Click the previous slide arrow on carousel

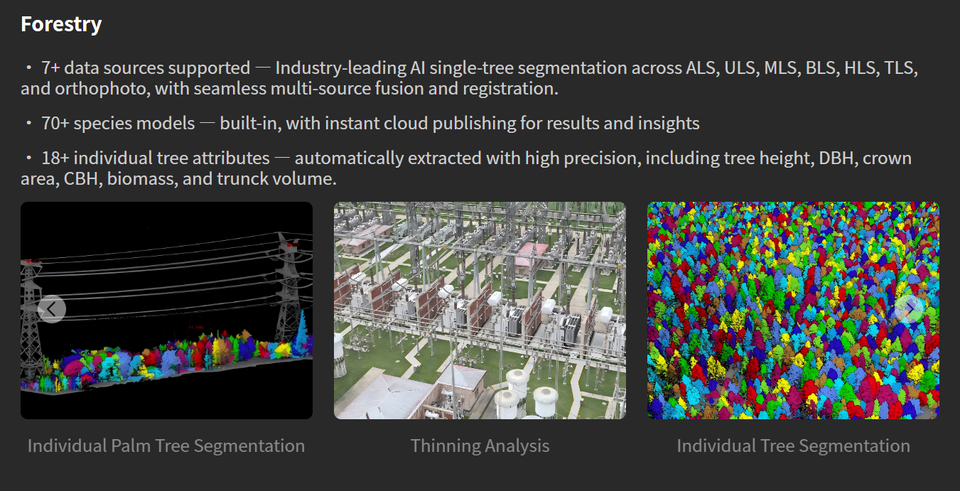51,309
